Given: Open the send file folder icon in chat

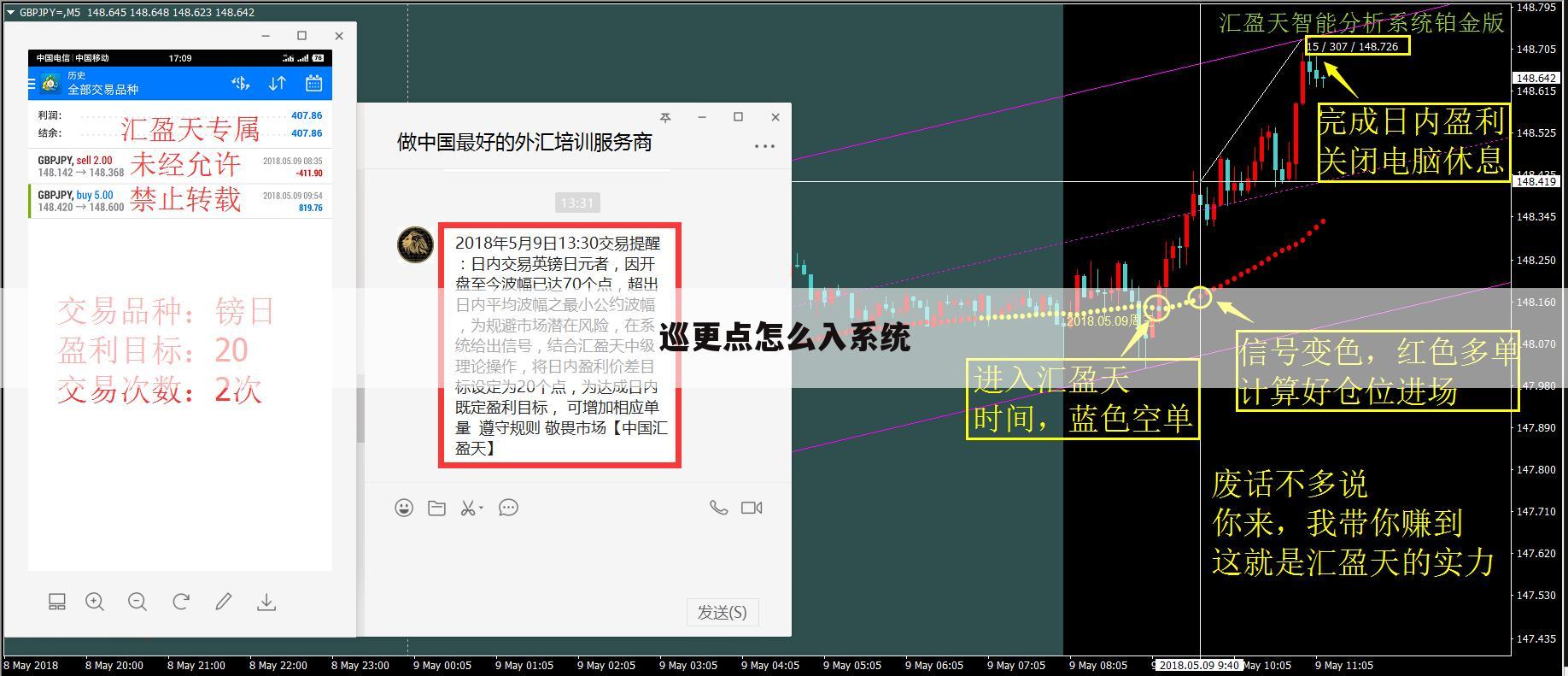Looking at the screenshot, I should 436,508.
